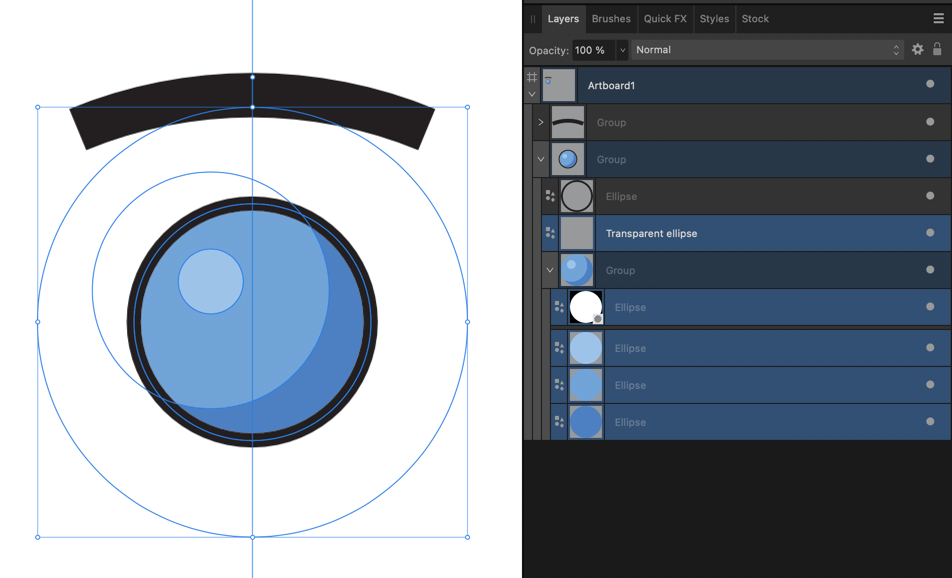Toggle visibility of the Transparent ellipse layer
Image resolution: width=952 pixels, height=578 pixels.
929,233
